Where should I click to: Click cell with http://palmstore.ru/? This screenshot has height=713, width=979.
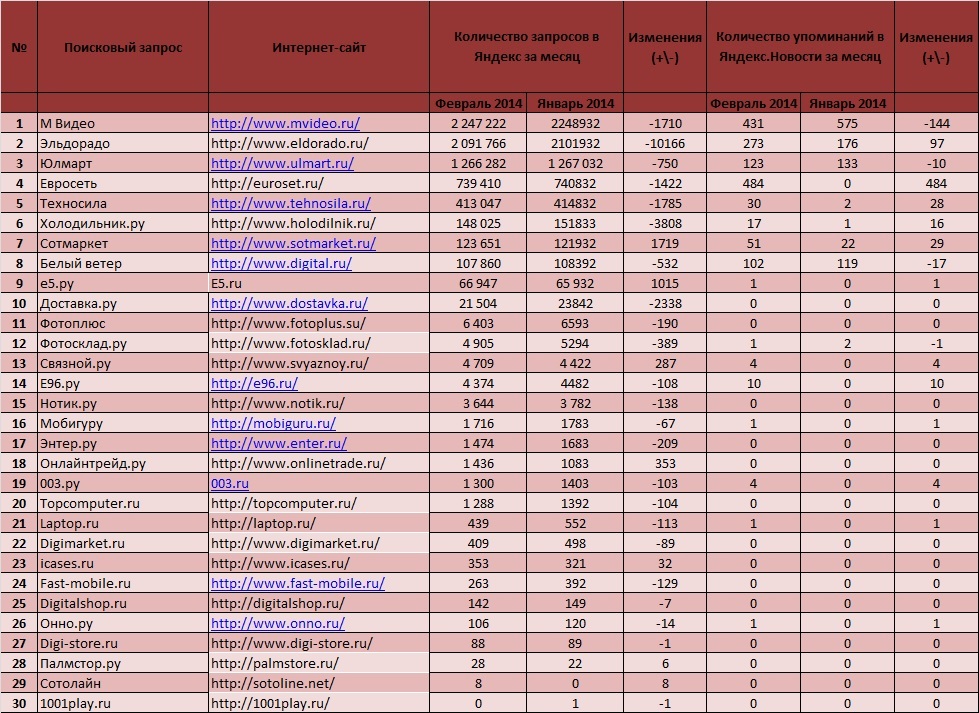pos(319,663)
